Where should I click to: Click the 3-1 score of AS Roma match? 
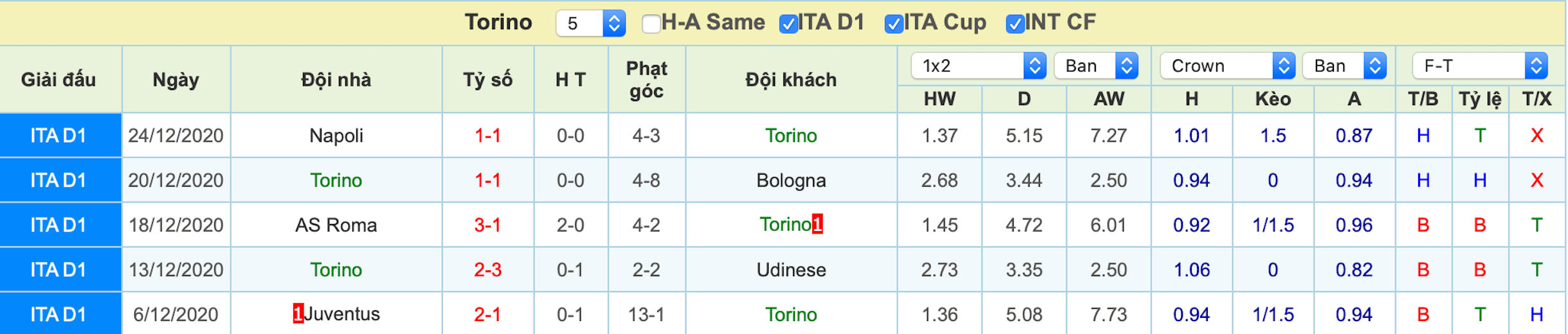pyautogui.click(x=488, y=225)
